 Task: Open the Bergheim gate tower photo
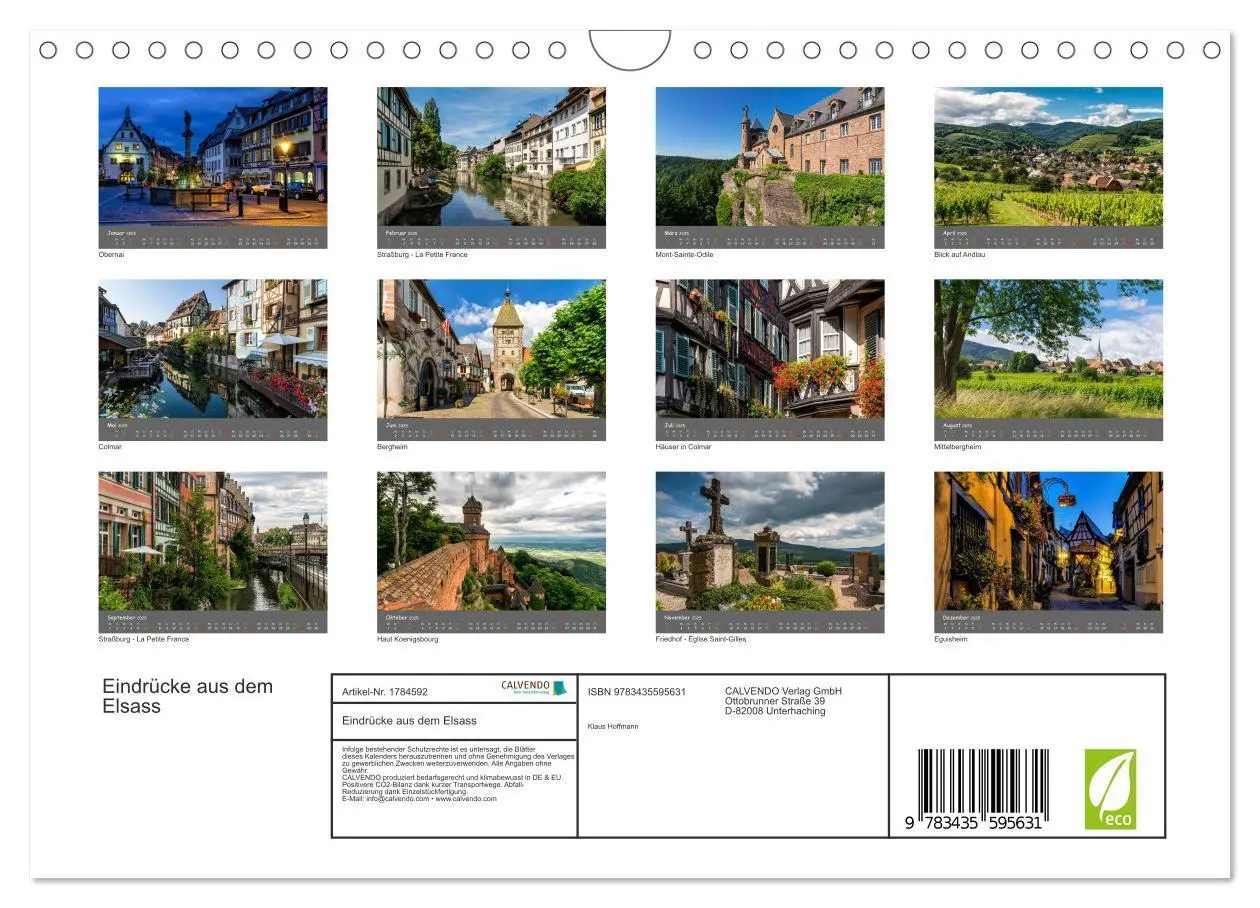[491, 348]
